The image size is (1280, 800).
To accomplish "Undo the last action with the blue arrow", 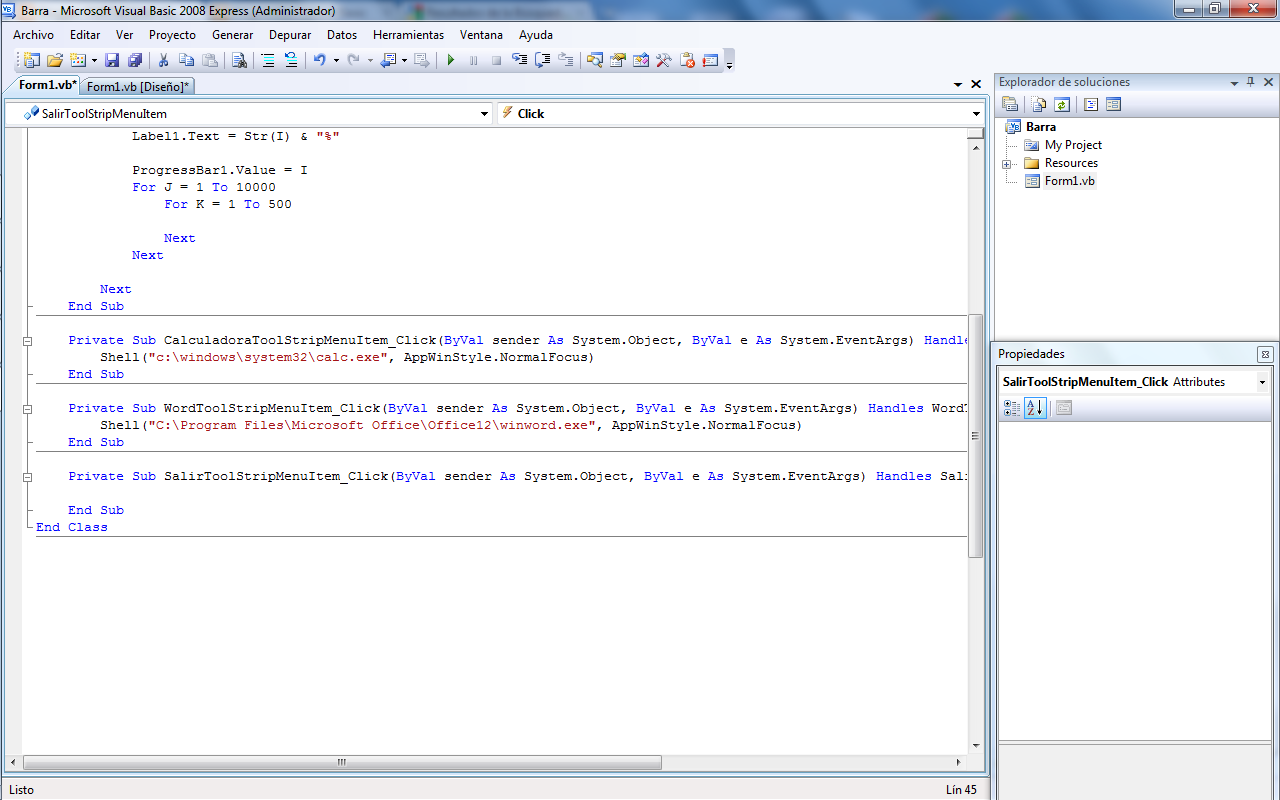I will [320, 60].
